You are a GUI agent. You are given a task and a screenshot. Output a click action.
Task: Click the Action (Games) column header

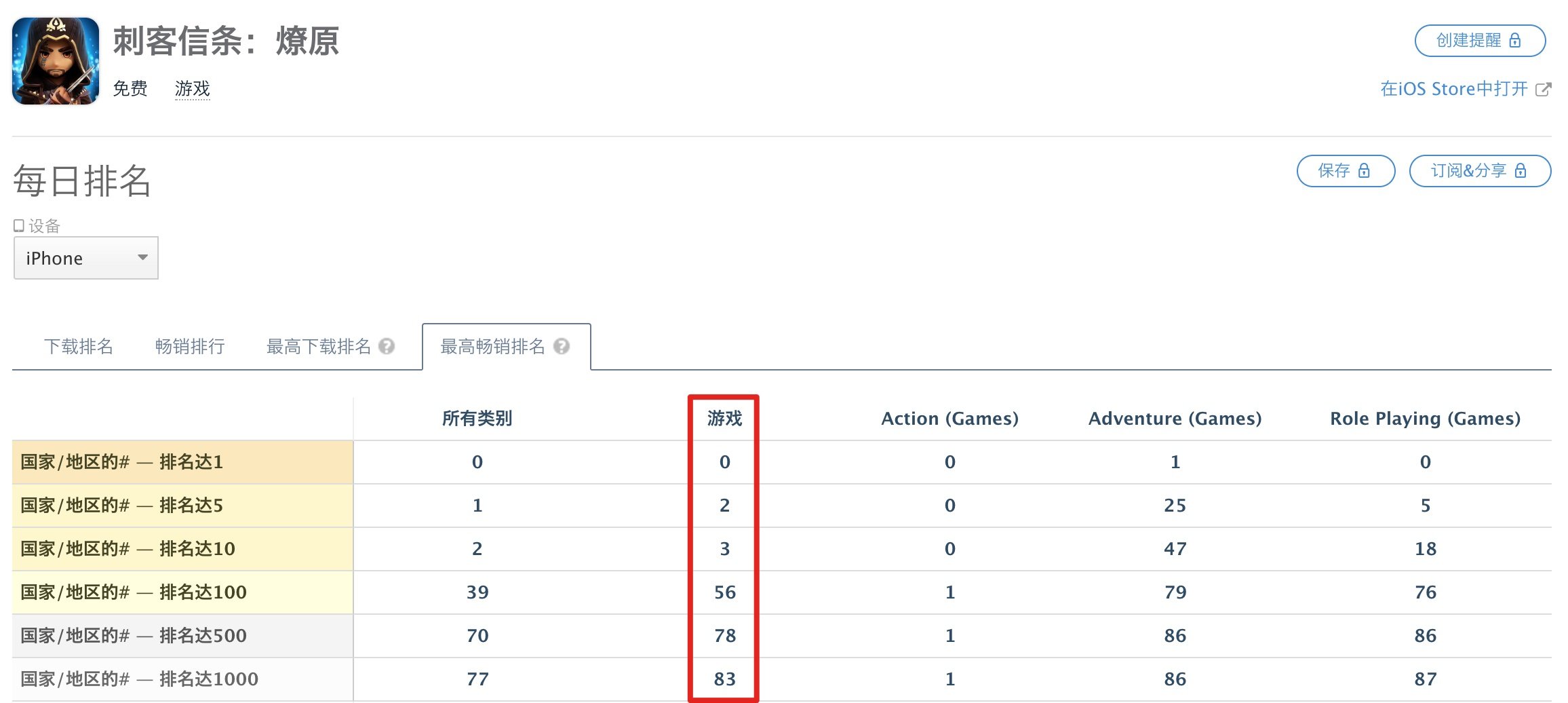(x=950, y=419)
